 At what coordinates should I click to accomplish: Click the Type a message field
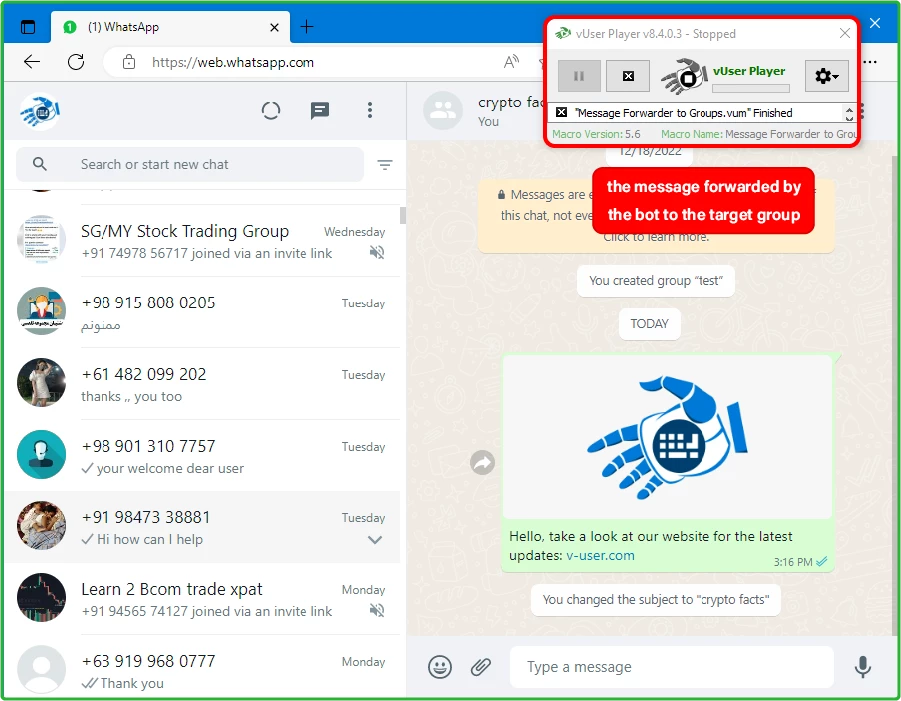pos(671,667)
